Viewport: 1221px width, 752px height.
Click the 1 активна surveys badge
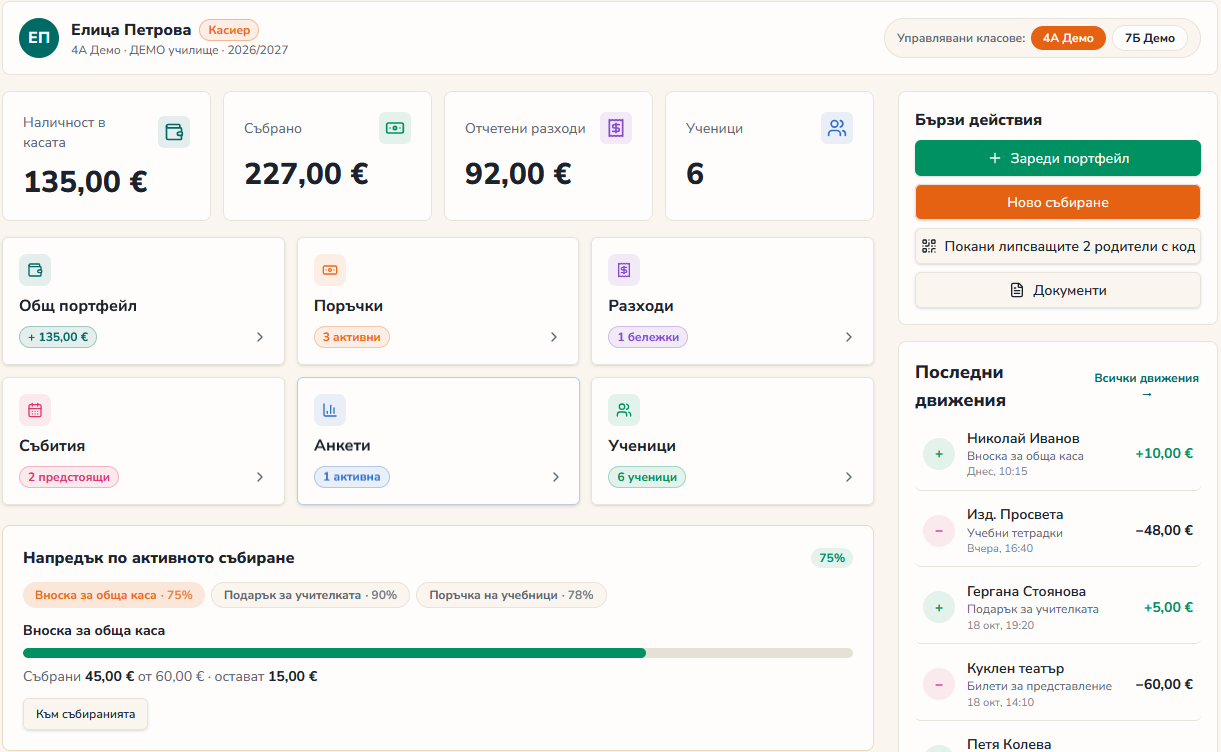point(352,477)
